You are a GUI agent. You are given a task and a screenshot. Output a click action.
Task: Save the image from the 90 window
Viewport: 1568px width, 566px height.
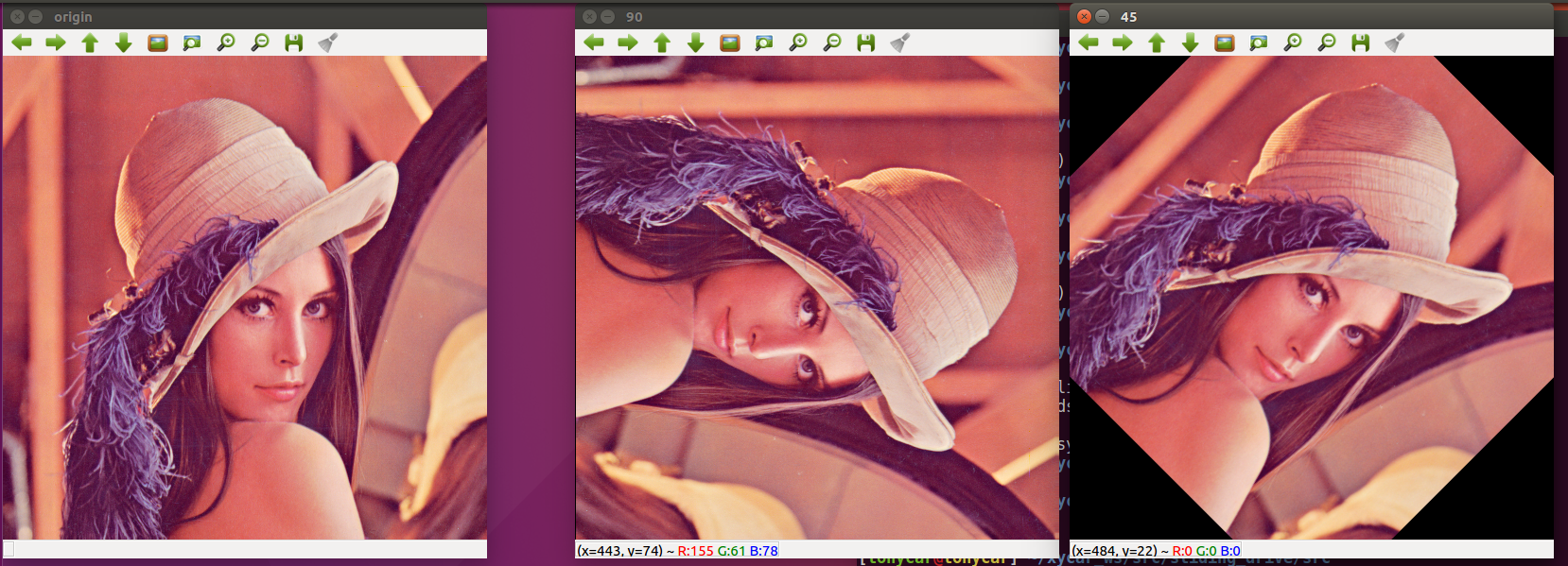tap(866, 43)
